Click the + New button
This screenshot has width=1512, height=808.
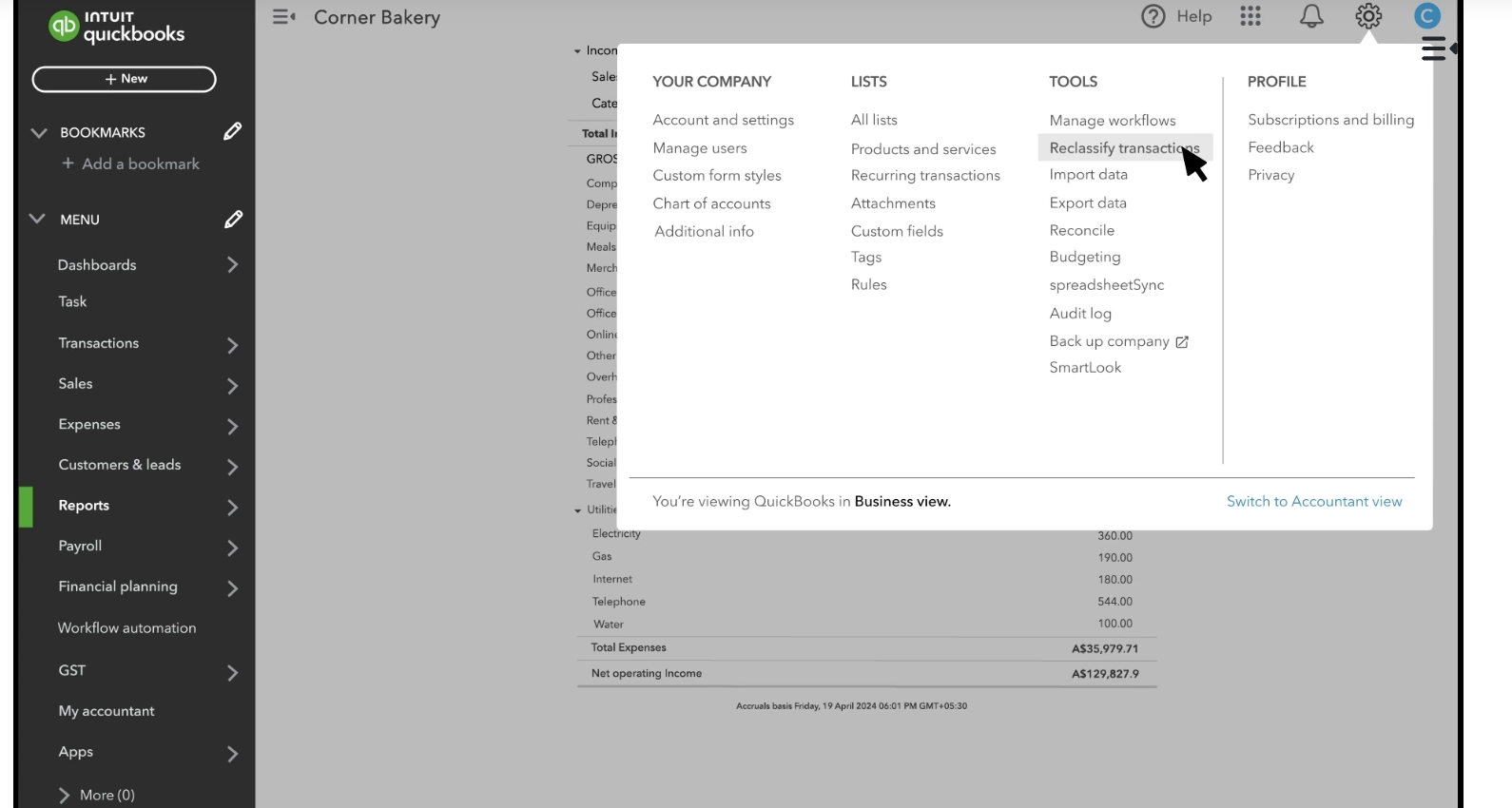125,79
